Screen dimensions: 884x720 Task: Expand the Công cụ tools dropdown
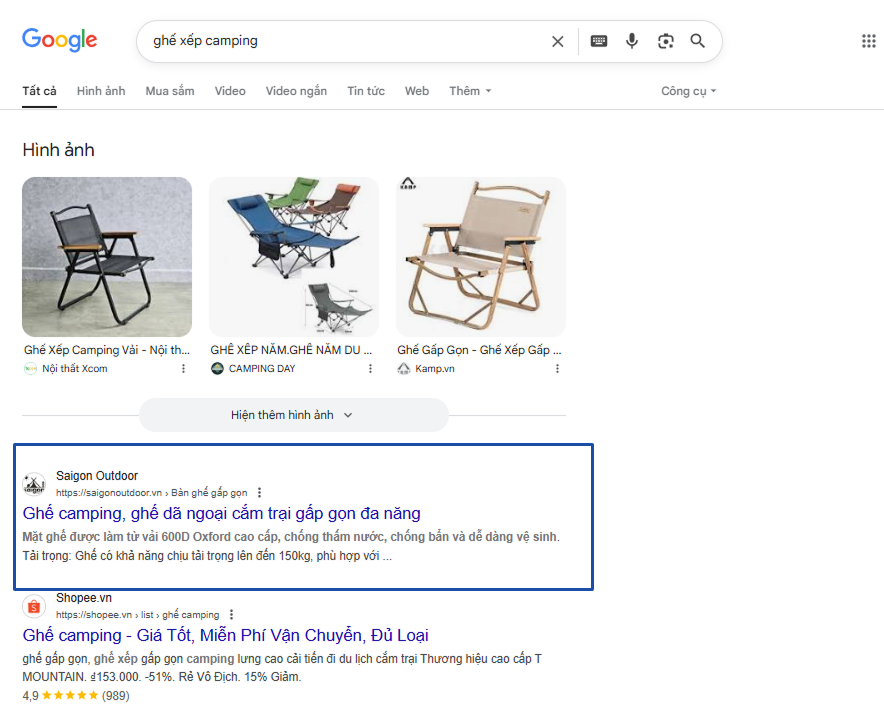pyautogui.click(x=688, y=91)
